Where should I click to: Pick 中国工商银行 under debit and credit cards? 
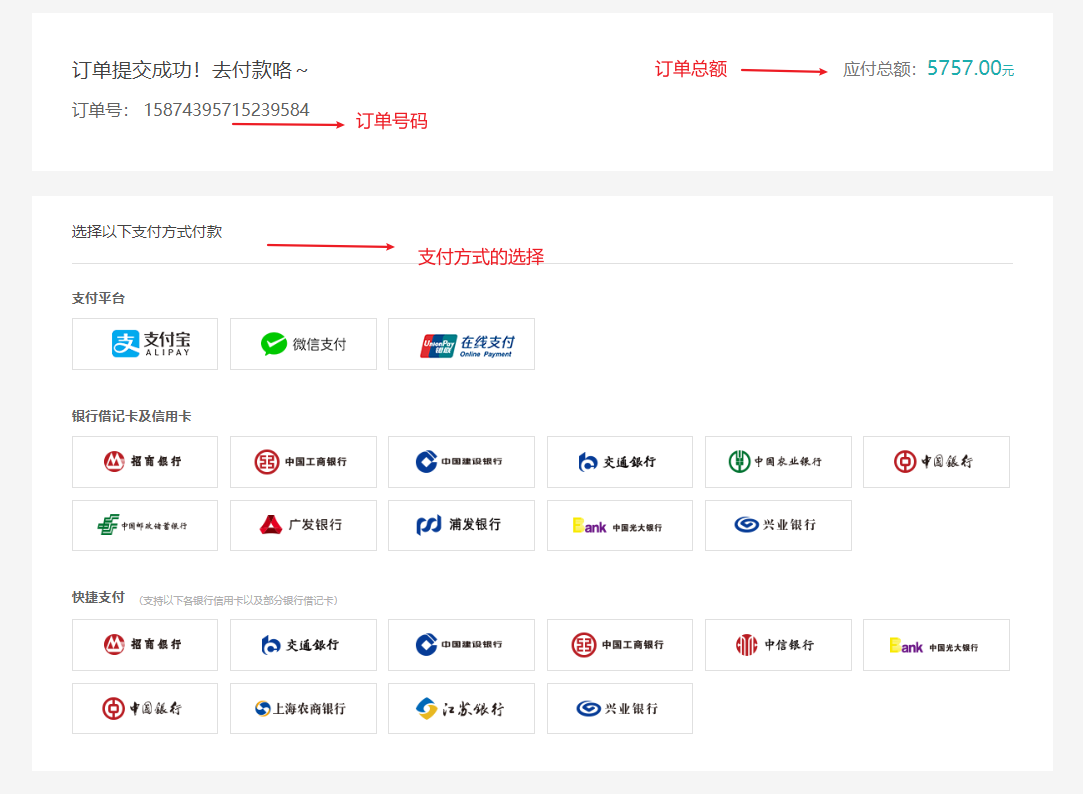[303, 462]
